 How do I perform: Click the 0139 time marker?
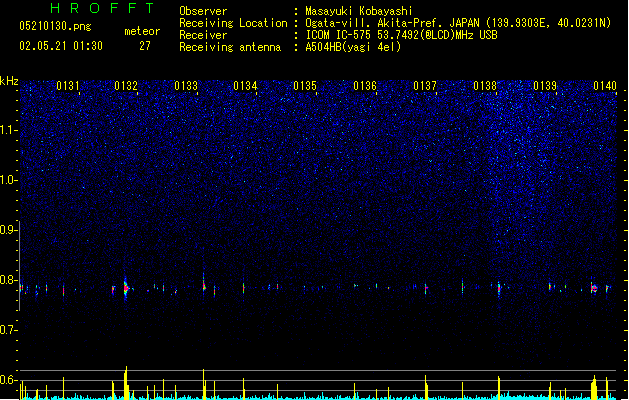(x=545, y=86)
